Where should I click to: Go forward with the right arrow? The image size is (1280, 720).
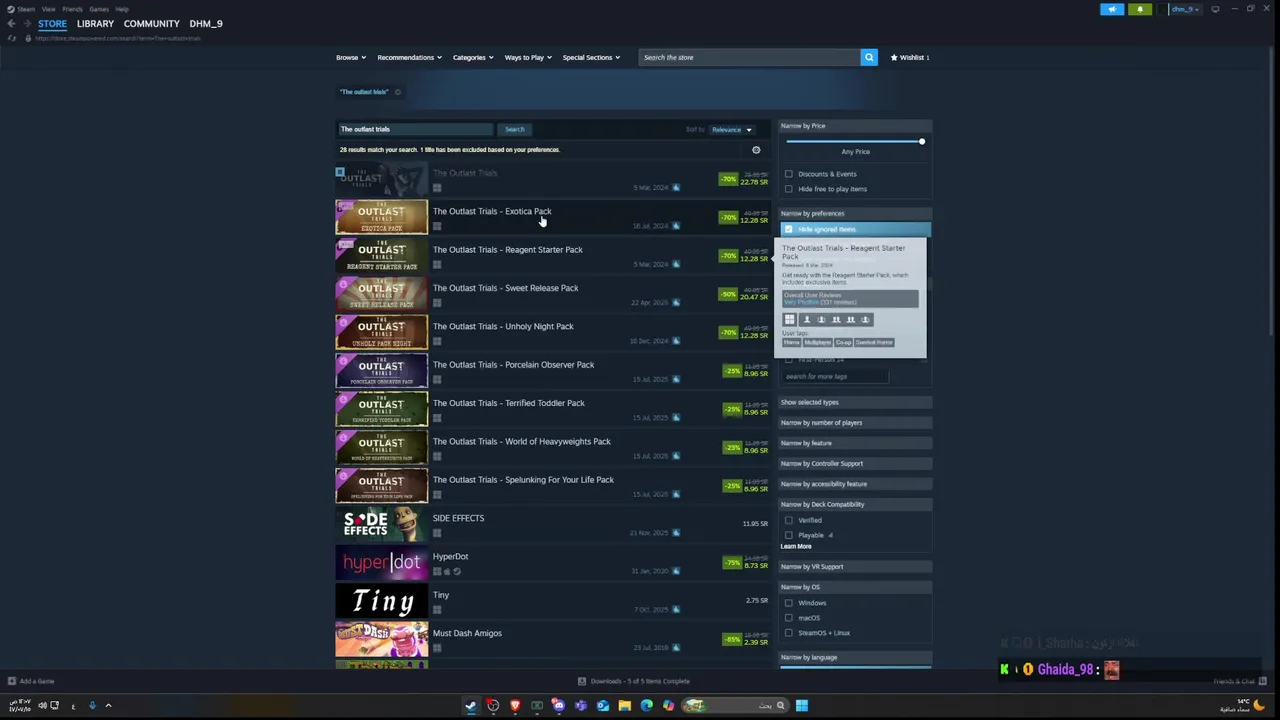(27, 23)
